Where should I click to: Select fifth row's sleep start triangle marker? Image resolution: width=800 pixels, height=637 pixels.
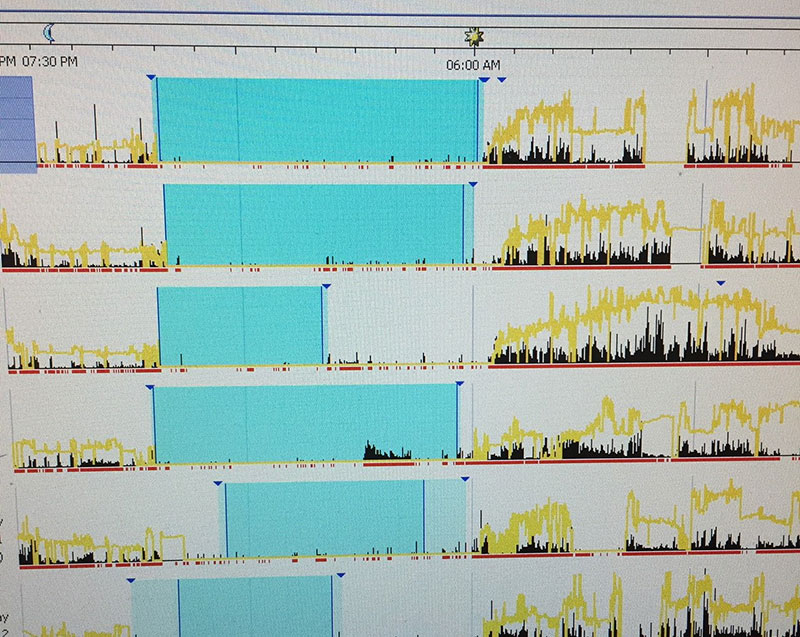pyautogui.click(x=218, y=483)
